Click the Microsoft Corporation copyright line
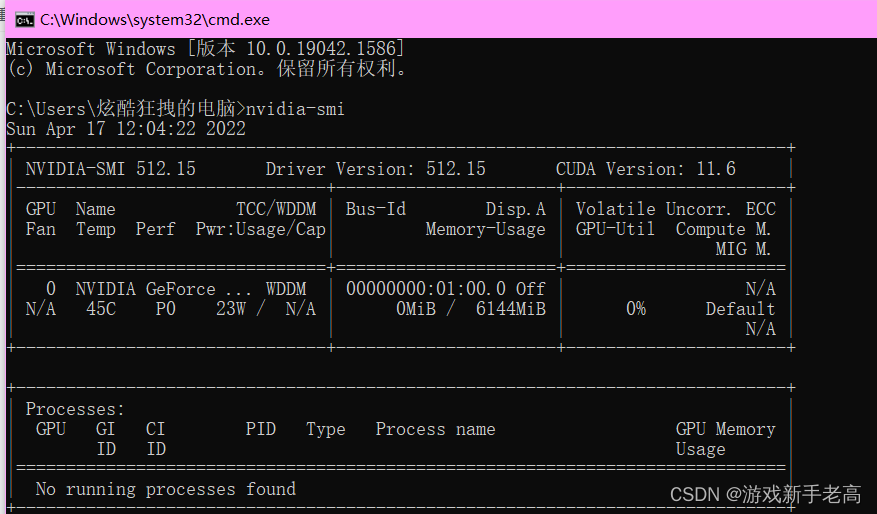 coord(206,69)
